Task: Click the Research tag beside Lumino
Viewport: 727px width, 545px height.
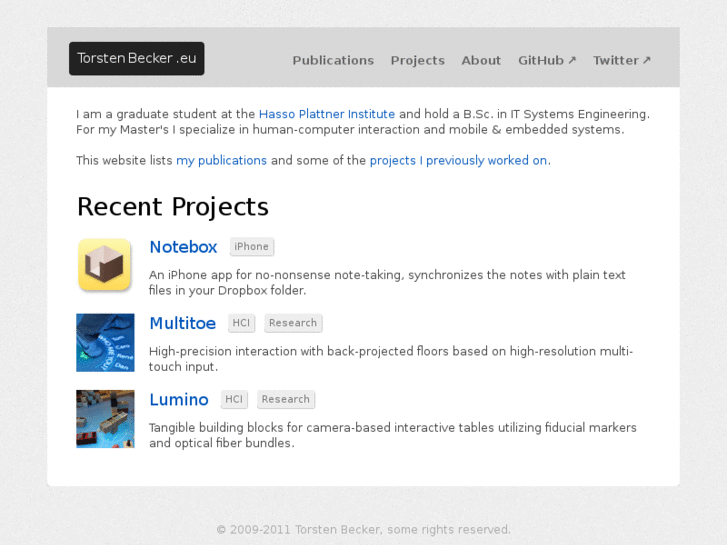Action: 286,400
